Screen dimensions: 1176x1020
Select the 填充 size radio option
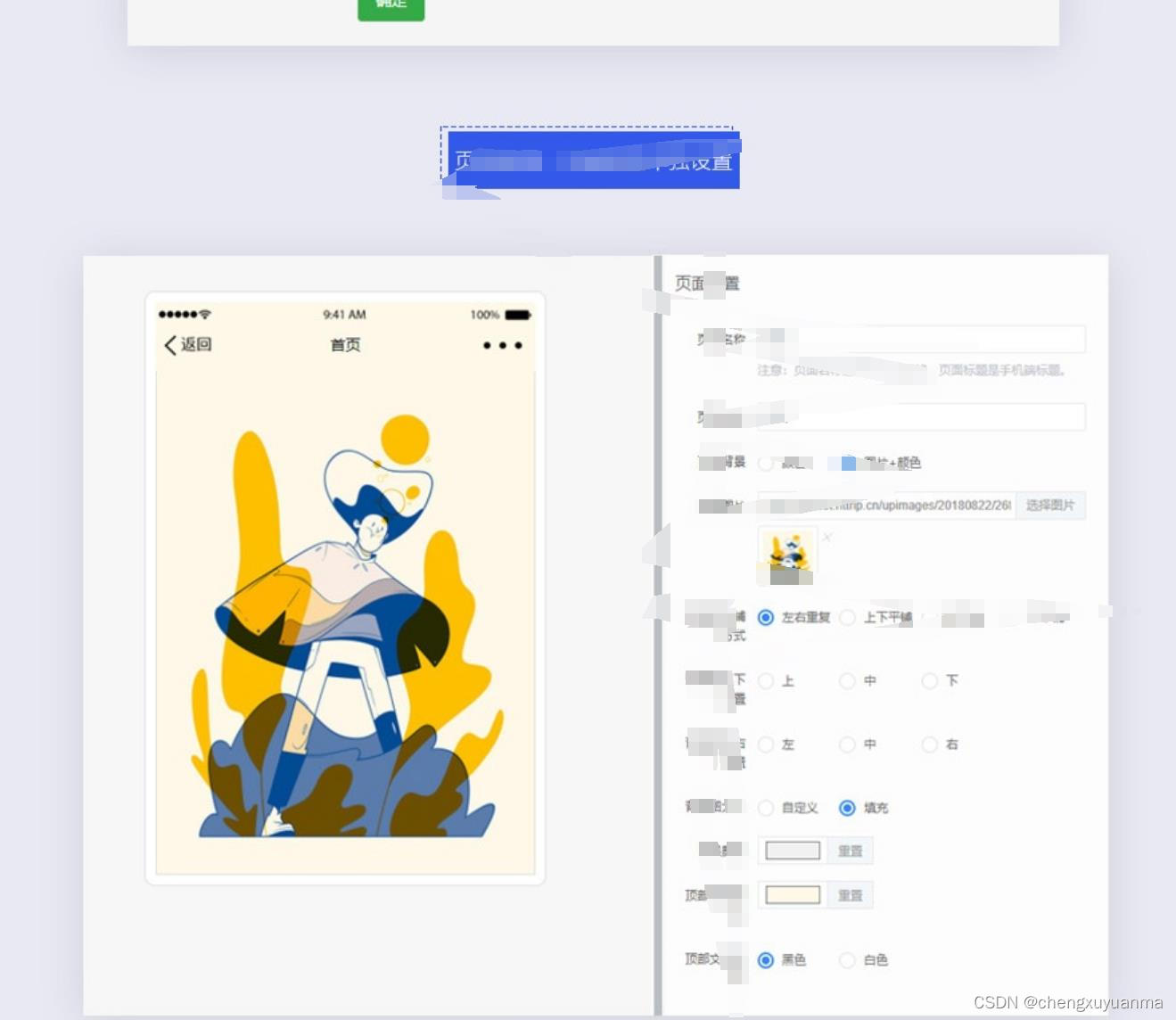click(848, 808)
